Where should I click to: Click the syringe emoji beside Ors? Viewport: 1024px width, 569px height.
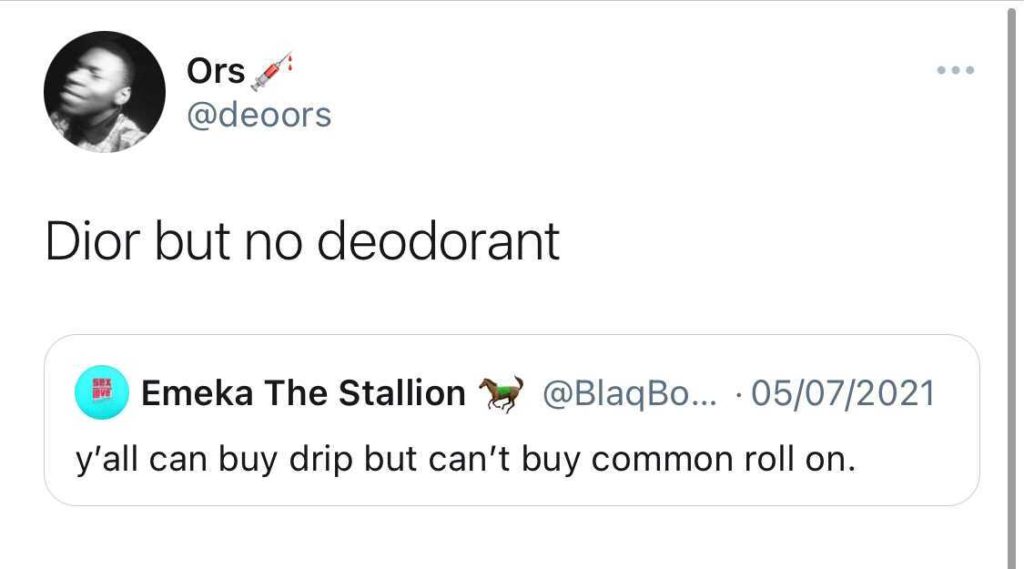[272, 71]
